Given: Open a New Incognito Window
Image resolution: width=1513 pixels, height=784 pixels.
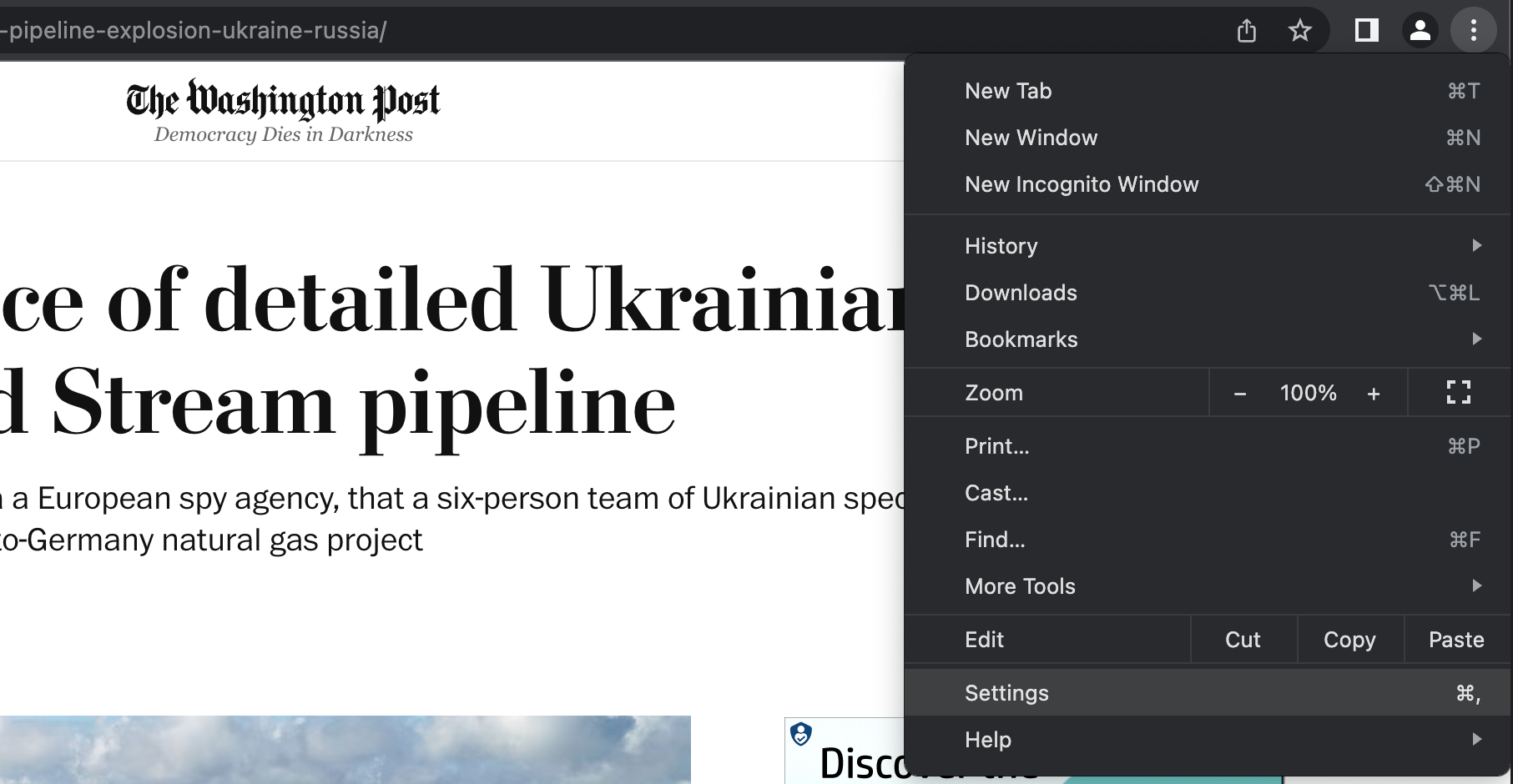Looking at the screenshot, I should pyautogui.click(x=1082, y=184).
